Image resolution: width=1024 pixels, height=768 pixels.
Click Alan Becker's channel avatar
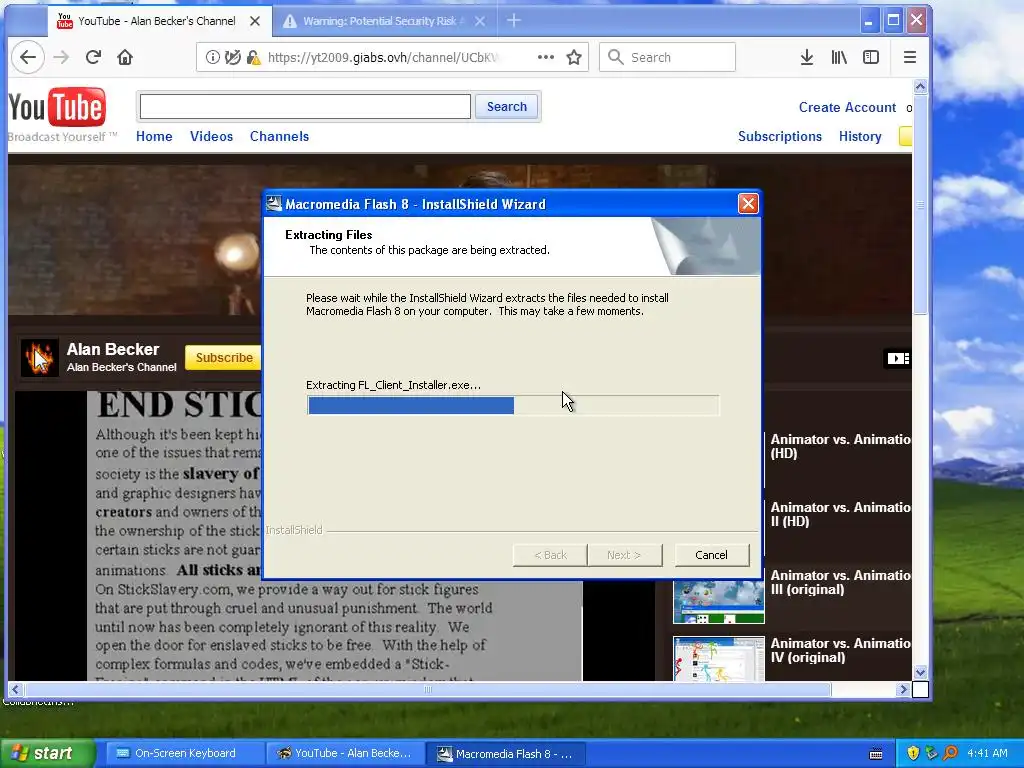tap(39, 358)
